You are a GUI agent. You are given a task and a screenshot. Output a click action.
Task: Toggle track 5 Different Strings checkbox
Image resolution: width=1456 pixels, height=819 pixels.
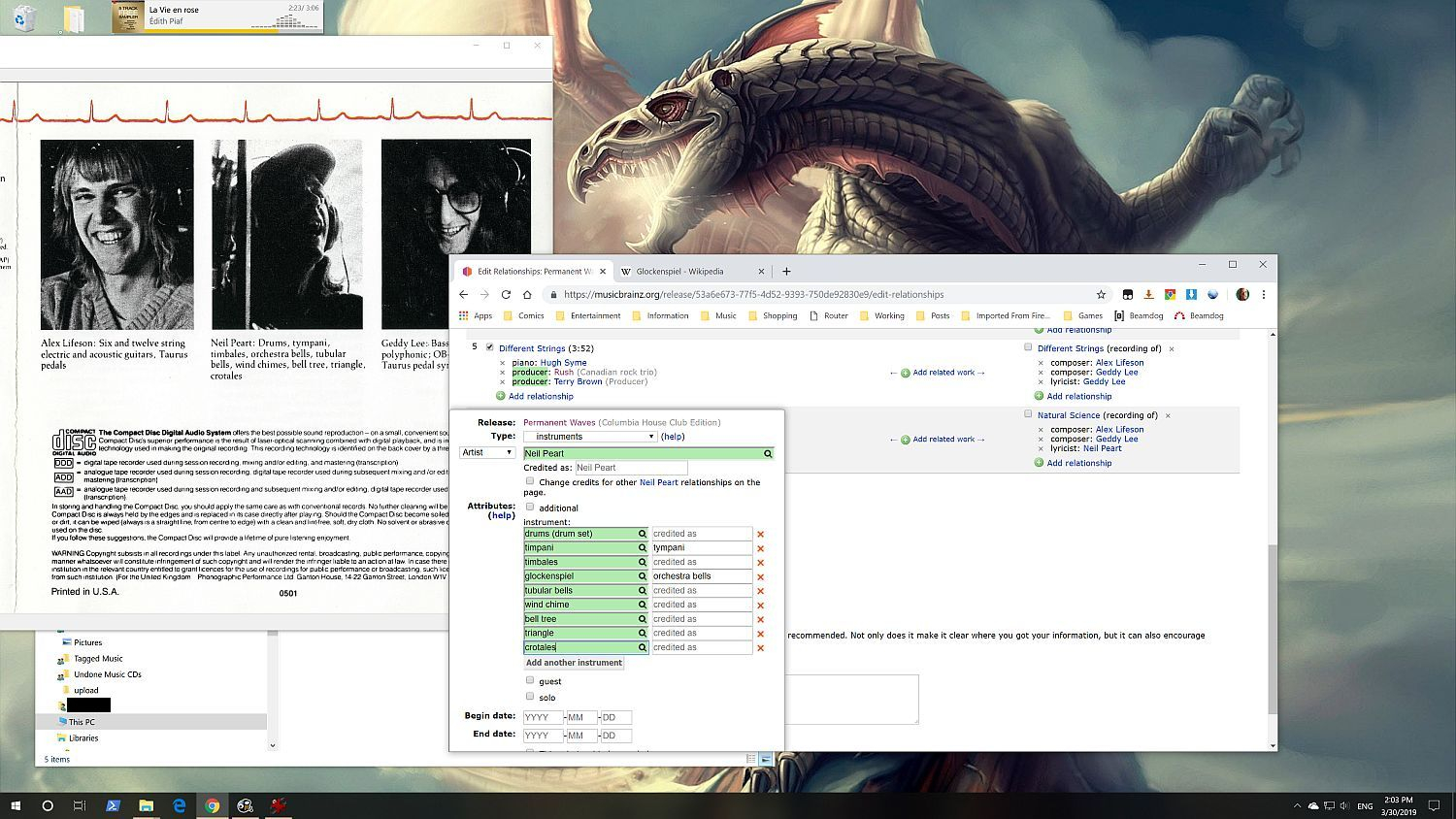489,347
